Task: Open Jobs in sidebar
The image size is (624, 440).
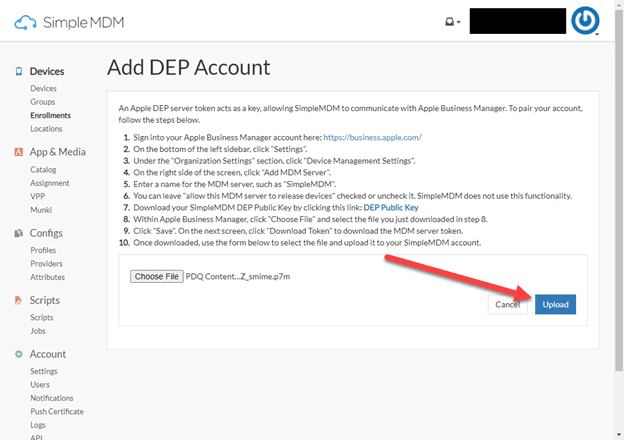Action: point(38,331)
